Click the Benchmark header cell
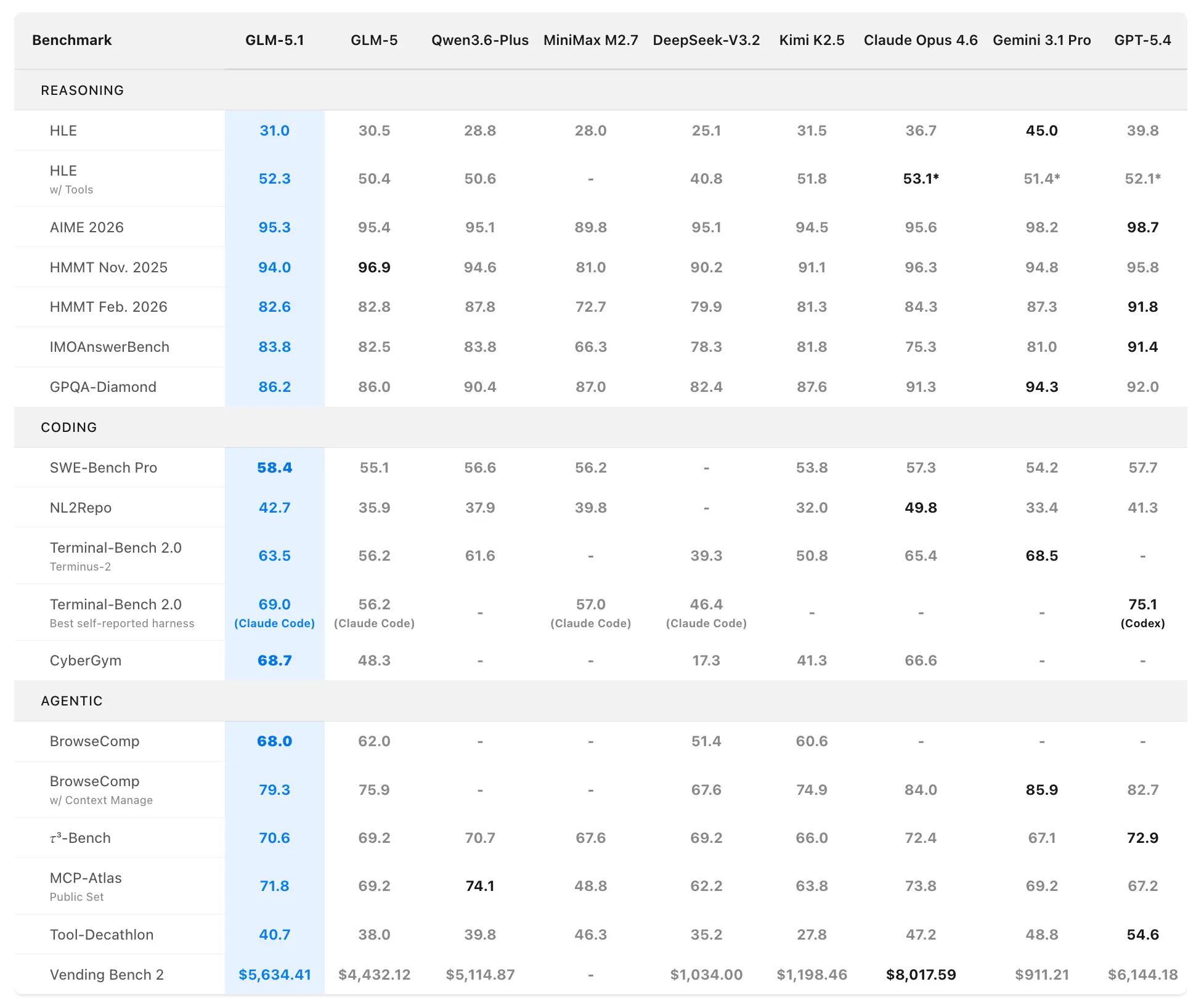Viewport: 1204px width, 1008px height. point(71,40)
